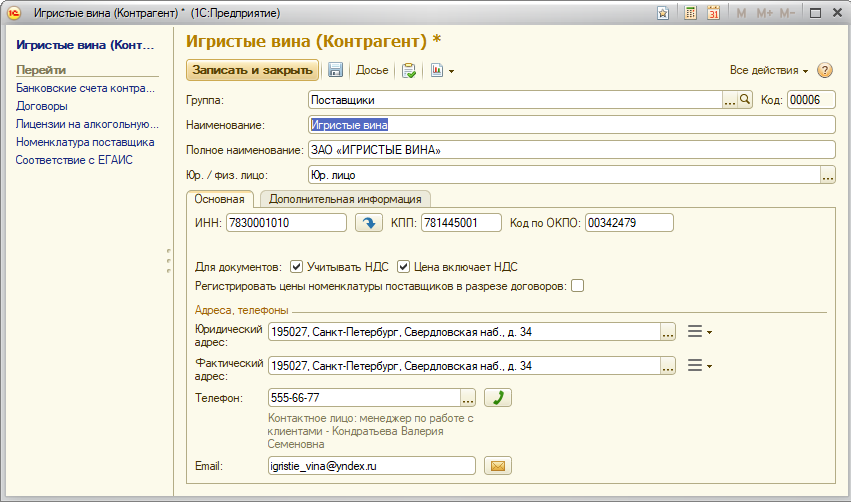The height and width of the screenshot is (502, 851).
Task: Open Номенклатура поставщика link
Action: 85,142
